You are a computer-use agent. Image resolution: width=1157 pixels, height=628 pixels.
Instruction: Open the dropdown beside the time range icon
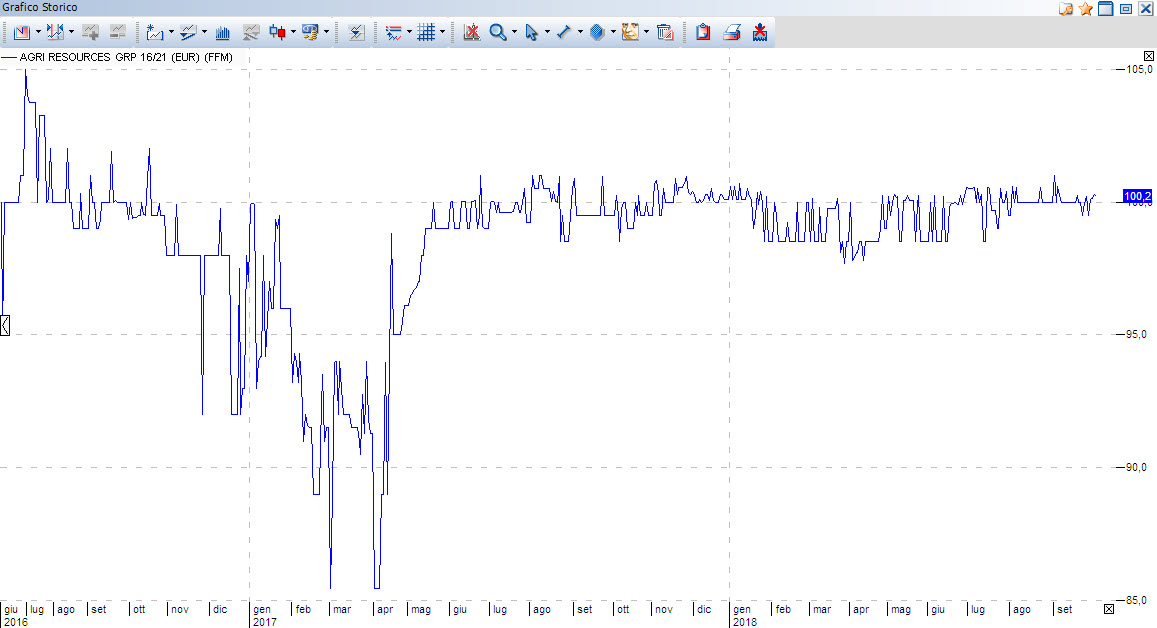click(x=72, y=32)
